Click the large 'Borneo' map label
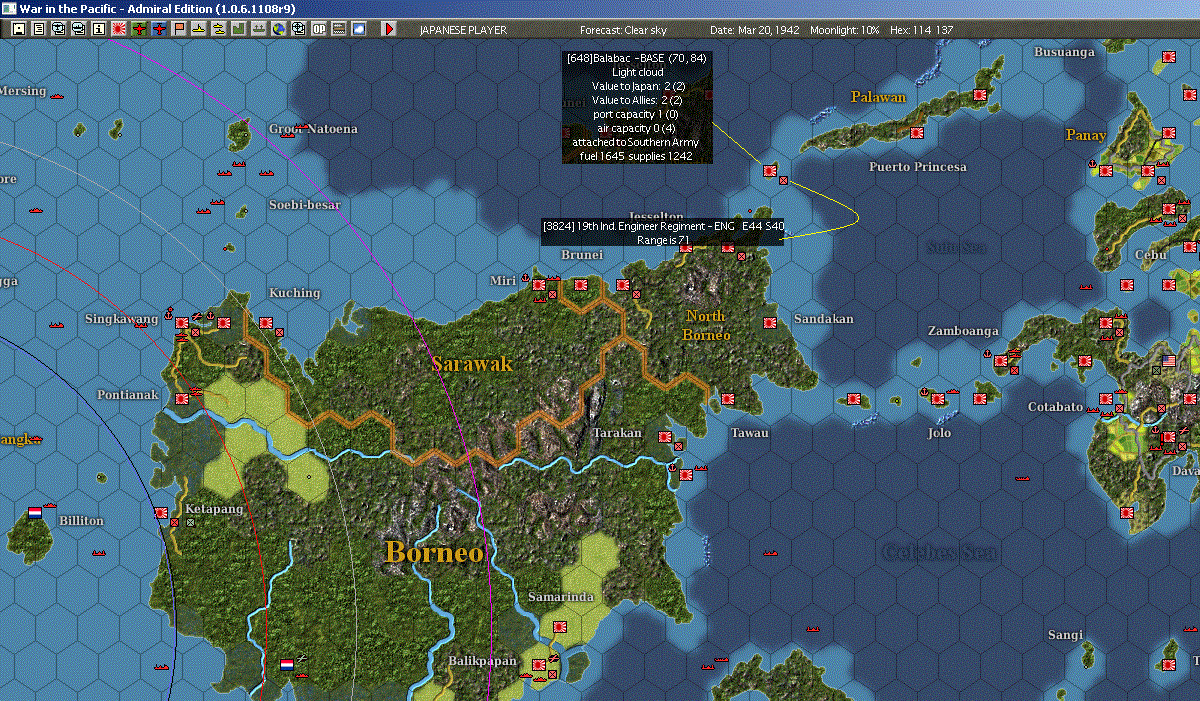Viewport: 1200px width, 701px height. click(434, 552)
